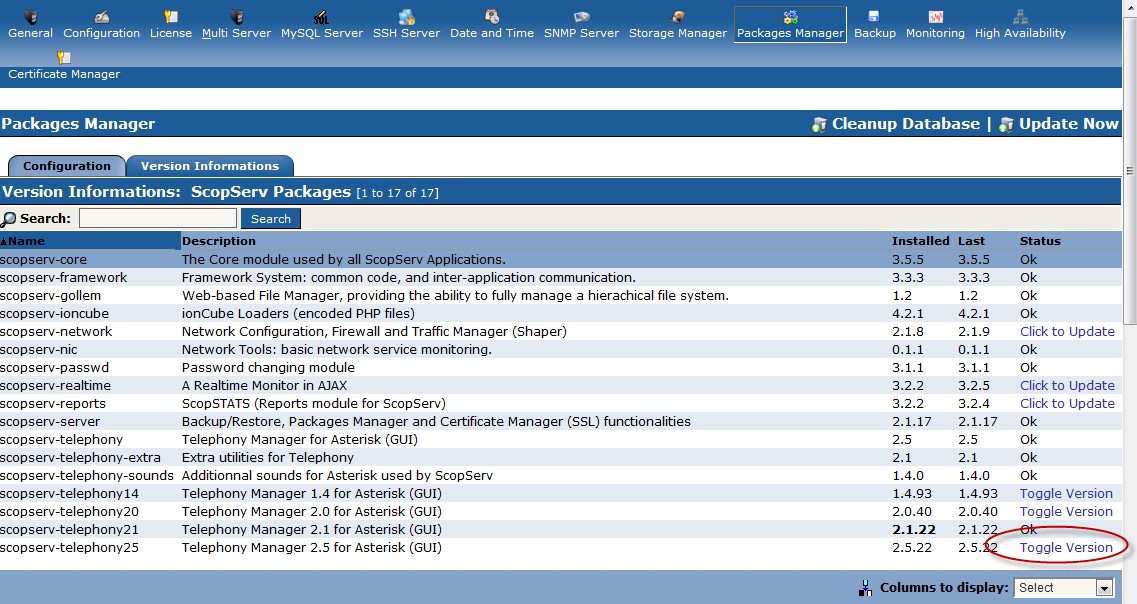1137x604 pixels.
Task: Open the Multi Server icon
Action: pyautogui.click(x=236, y=16)
